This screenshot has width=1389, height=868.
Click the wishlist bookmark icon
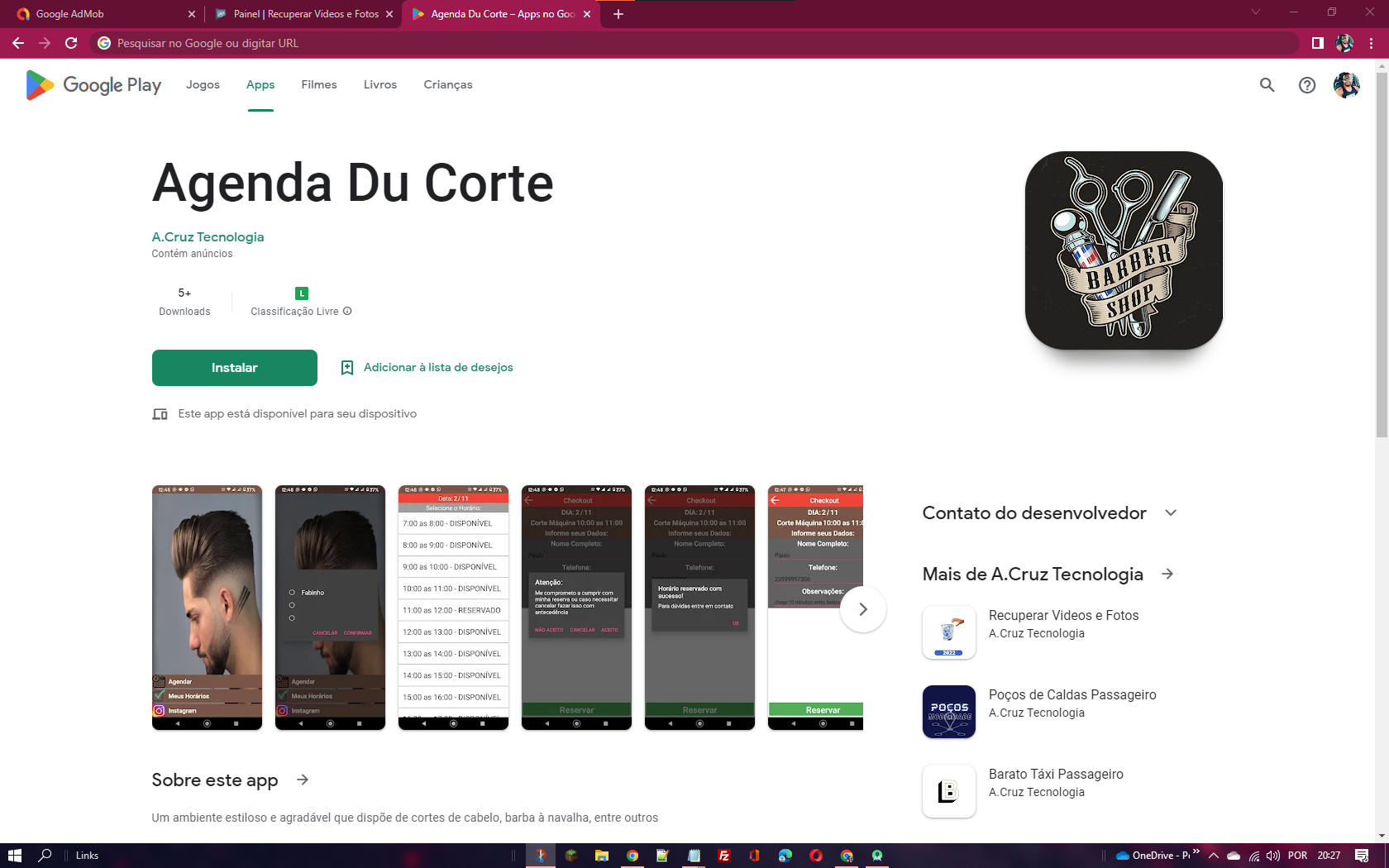coord(347,368)
